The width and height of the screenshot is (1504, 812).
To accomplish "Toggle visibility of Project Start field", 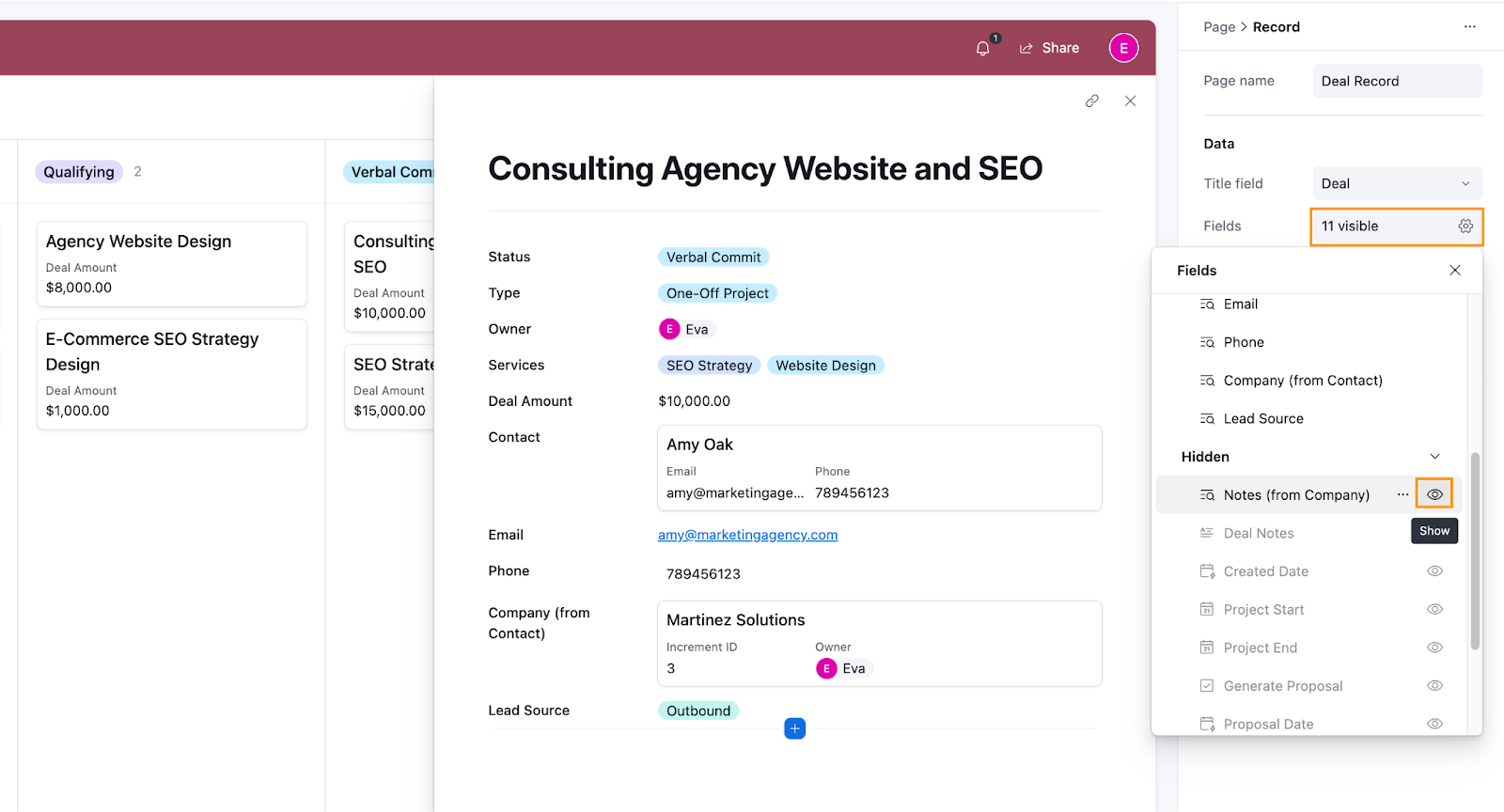I will point(1434,610).
